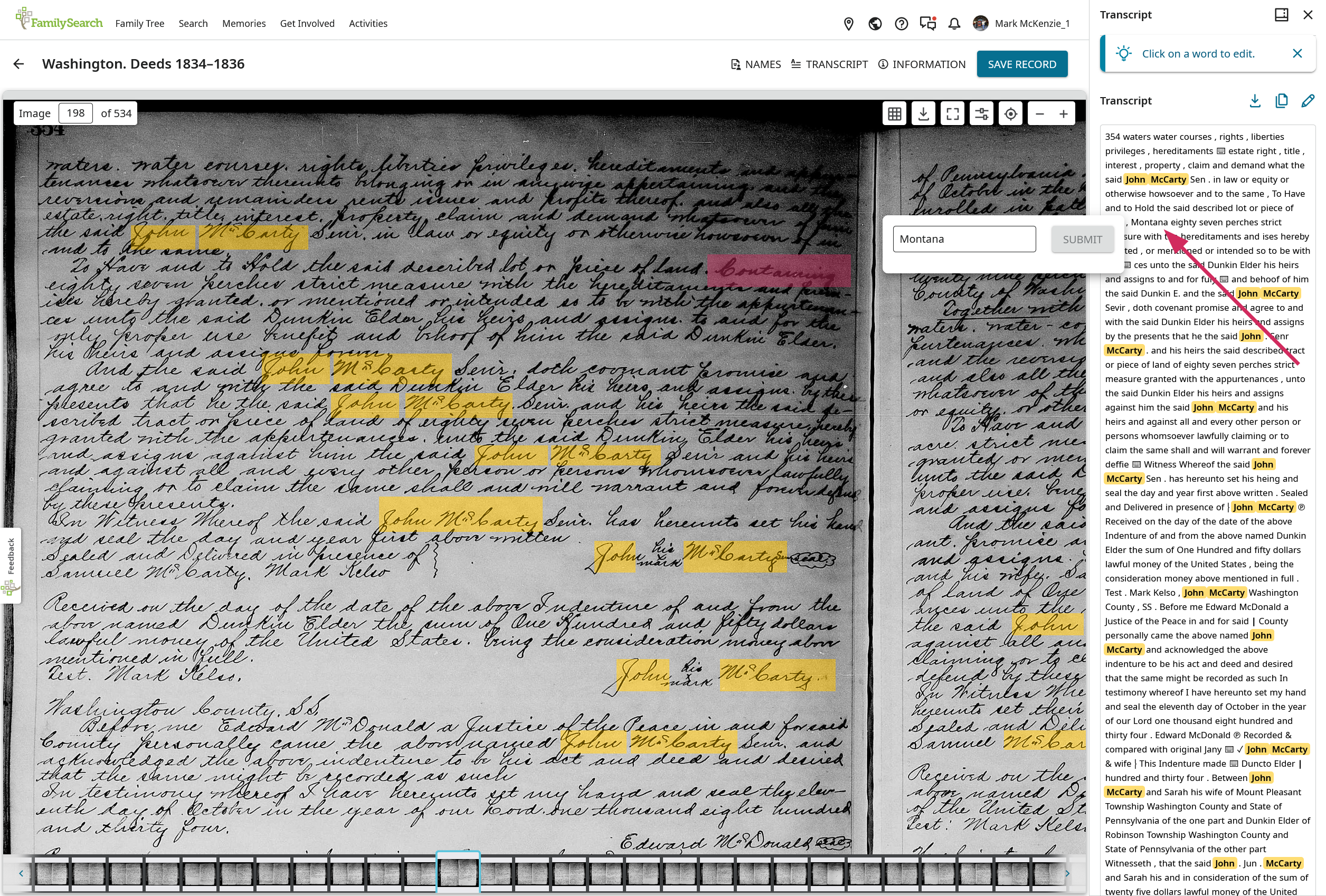Image resolution: width=1326 pixels, height=896 pixels.
Task: Download the transcript text
Action: coord(1255,101)
